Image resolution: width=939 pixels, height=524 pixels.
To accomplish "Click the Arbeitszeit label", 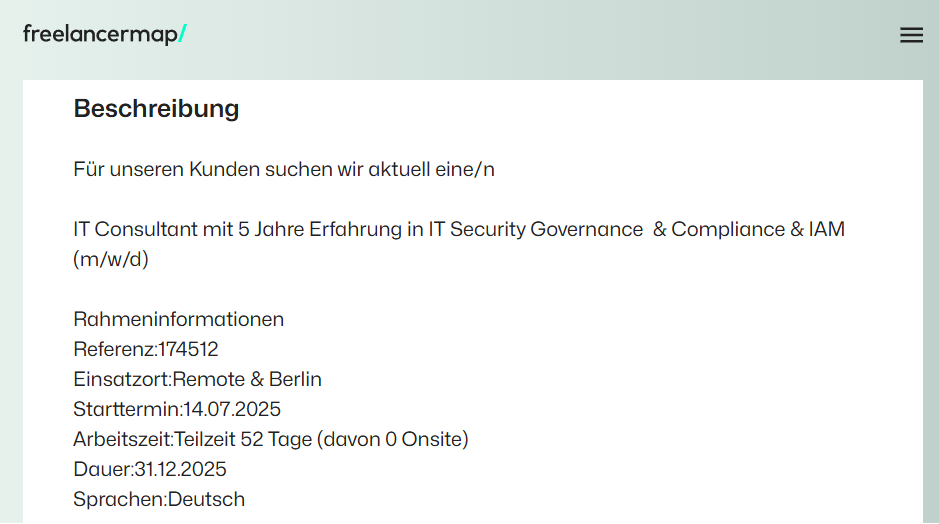I will tap(123, 439).
